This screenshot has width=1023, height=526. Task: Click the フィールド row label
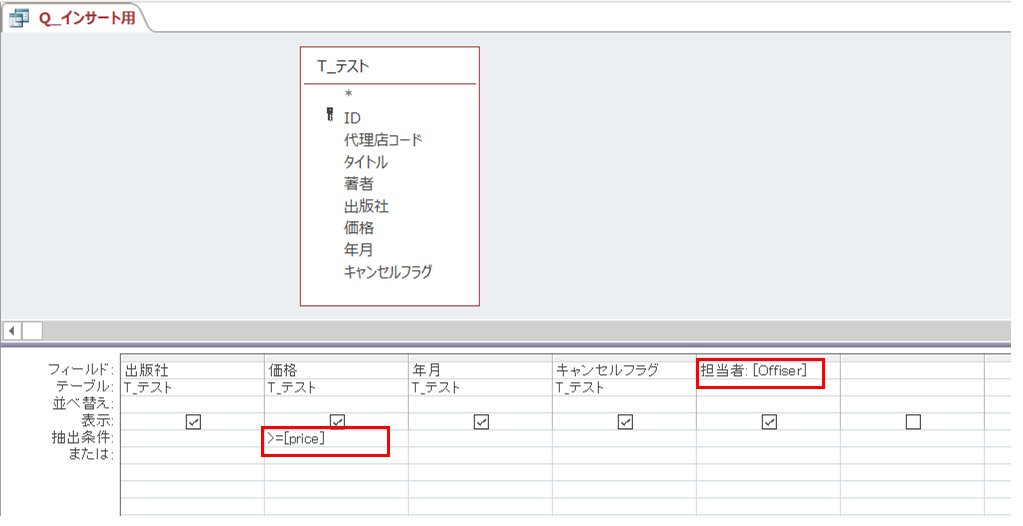coord(81,370)
